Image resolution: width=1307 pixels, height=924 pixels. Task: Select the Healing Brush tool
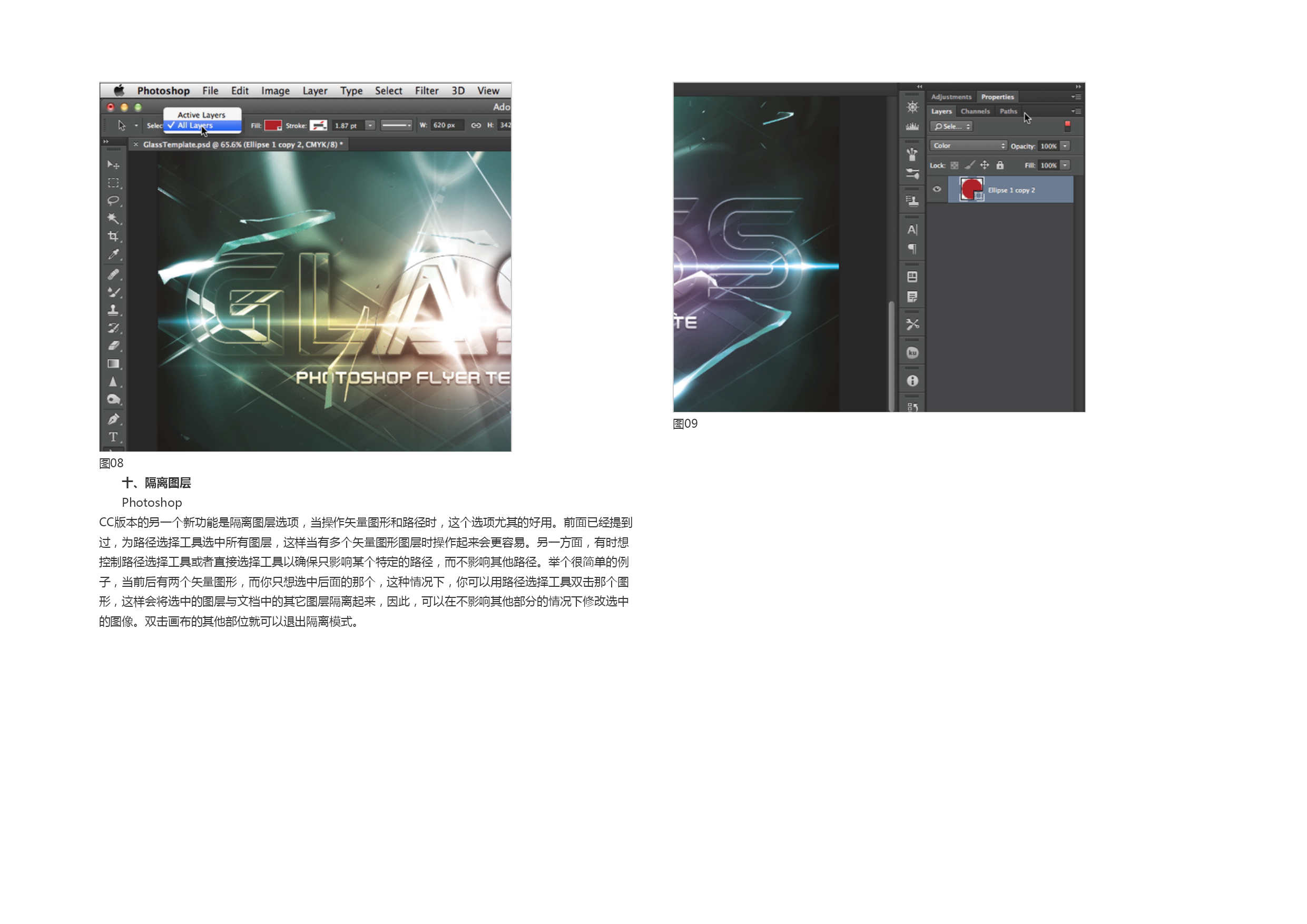(x=113, y=274)
